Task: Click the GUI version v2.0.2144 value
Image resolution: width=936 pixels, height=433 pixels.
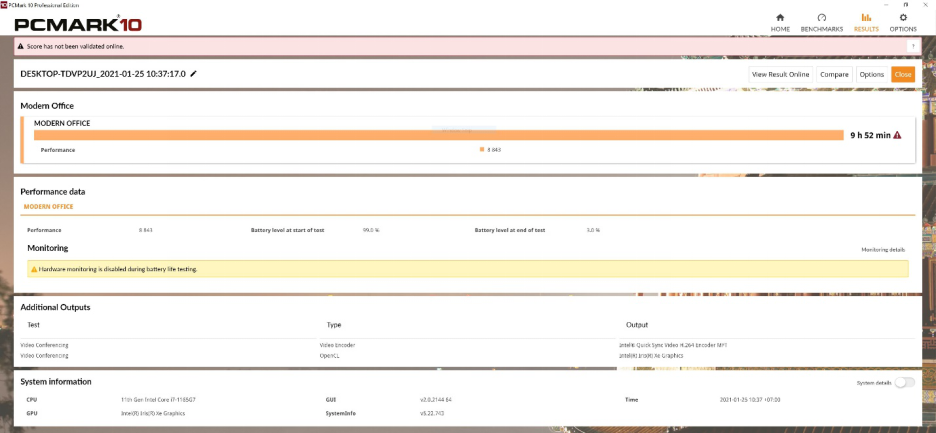Action: point(436,400)
